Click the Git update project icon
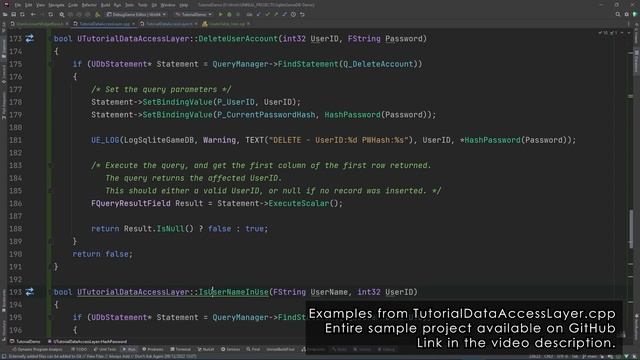Screen dimensions: 640x360 [x=259, y=14]
